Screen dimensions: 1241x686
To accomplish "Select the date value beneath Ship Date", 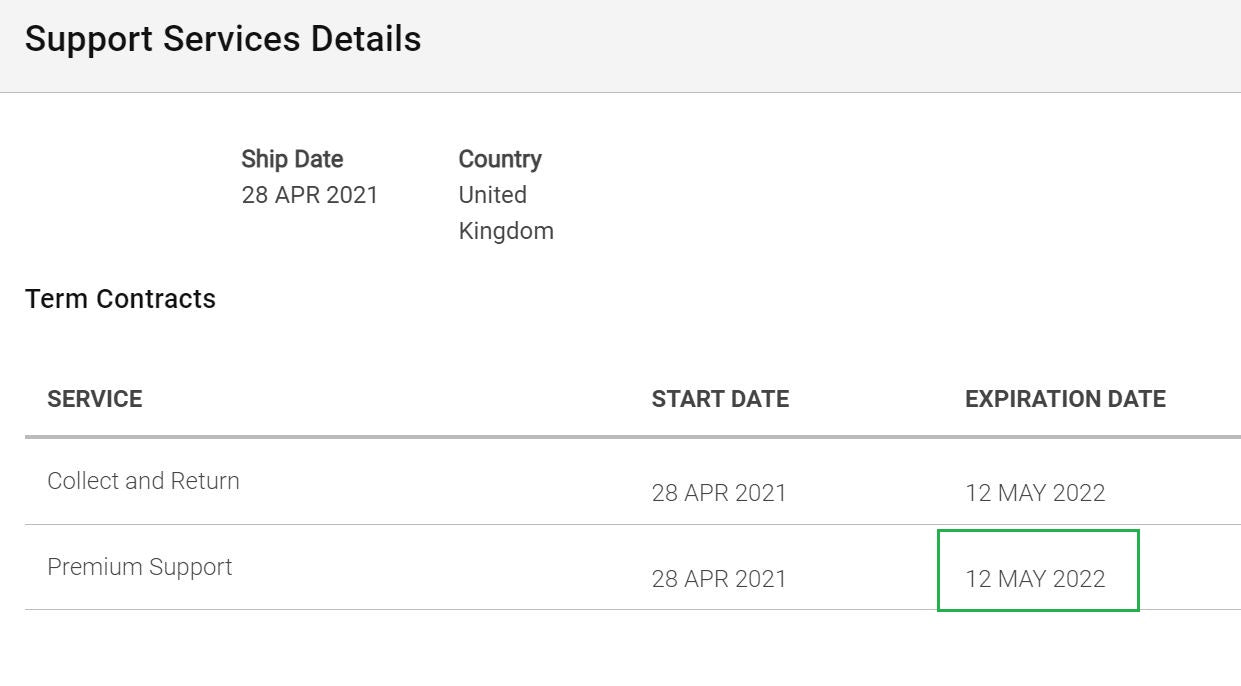I will [x=310, y=195].
